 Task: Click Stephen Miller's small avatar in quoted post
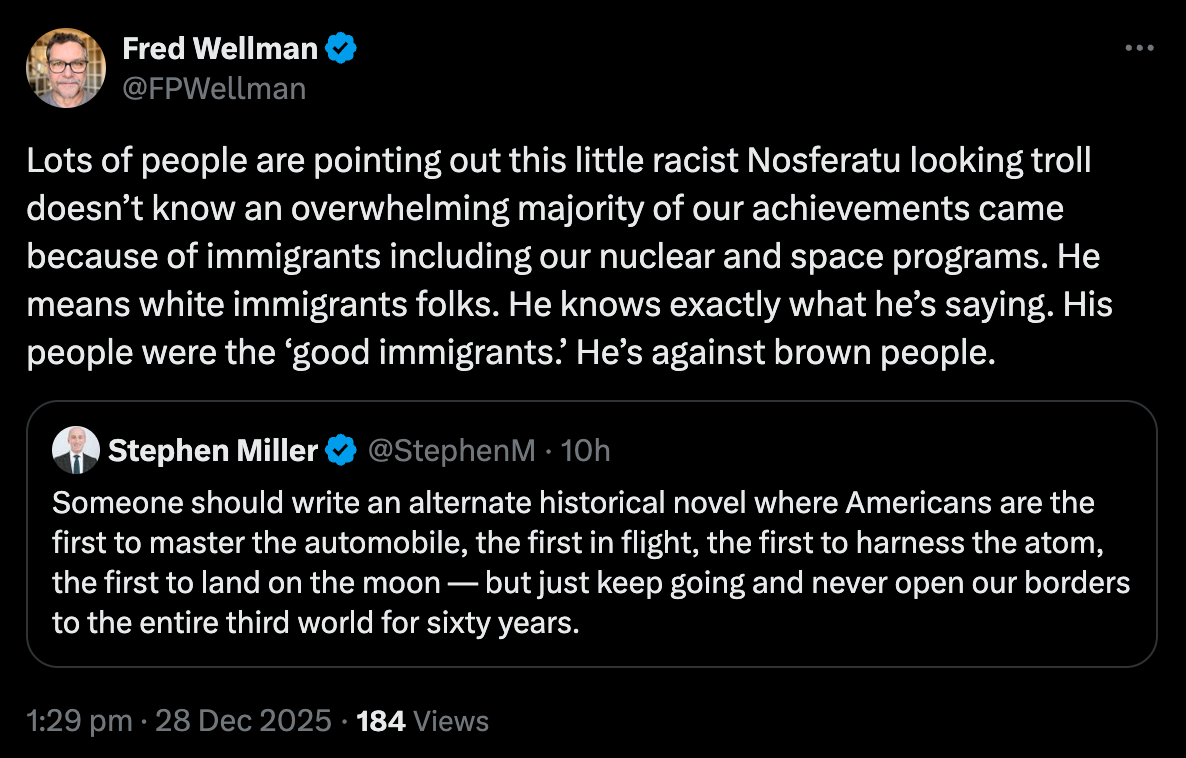[x=76, y=450]
